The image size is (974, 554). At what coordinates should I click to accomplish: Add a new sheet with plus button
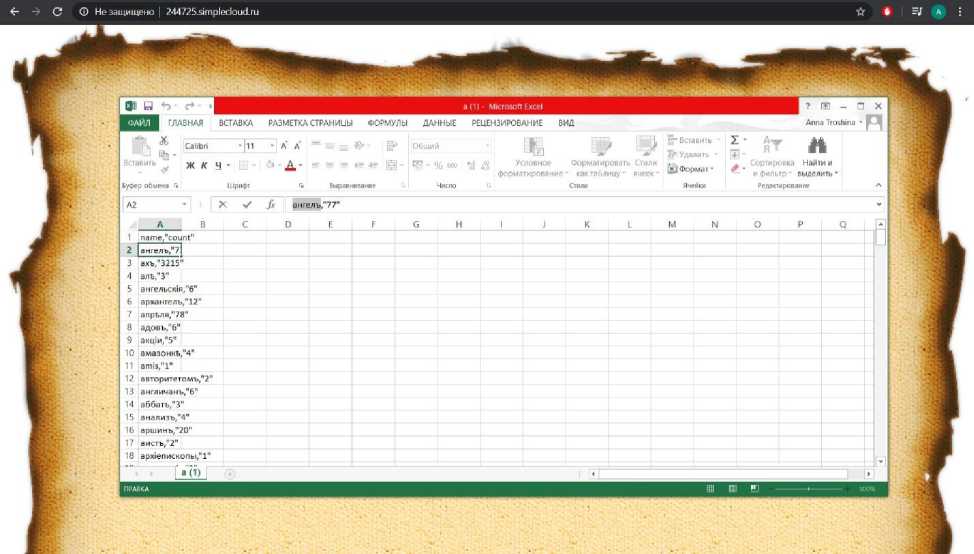(229, 474)
